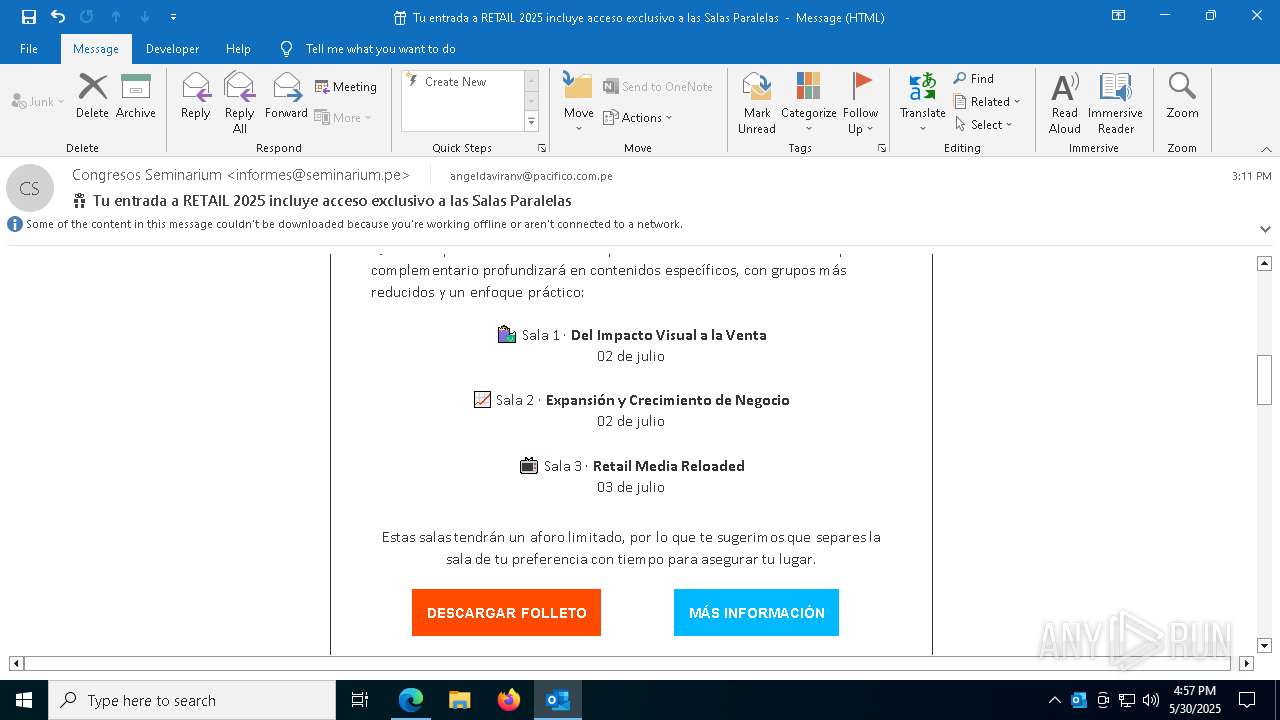Reply with a Meeting
Image resolution: width=1280 pixels, height=720 pixels.
[346, 87]
